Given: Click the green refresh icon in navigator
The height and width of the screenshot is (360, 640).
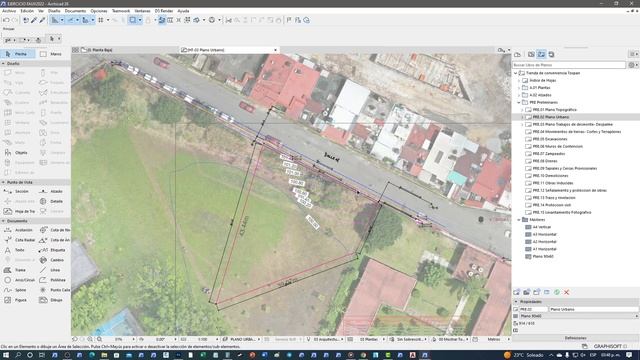Looking at the screenshot, I should 557,292.
